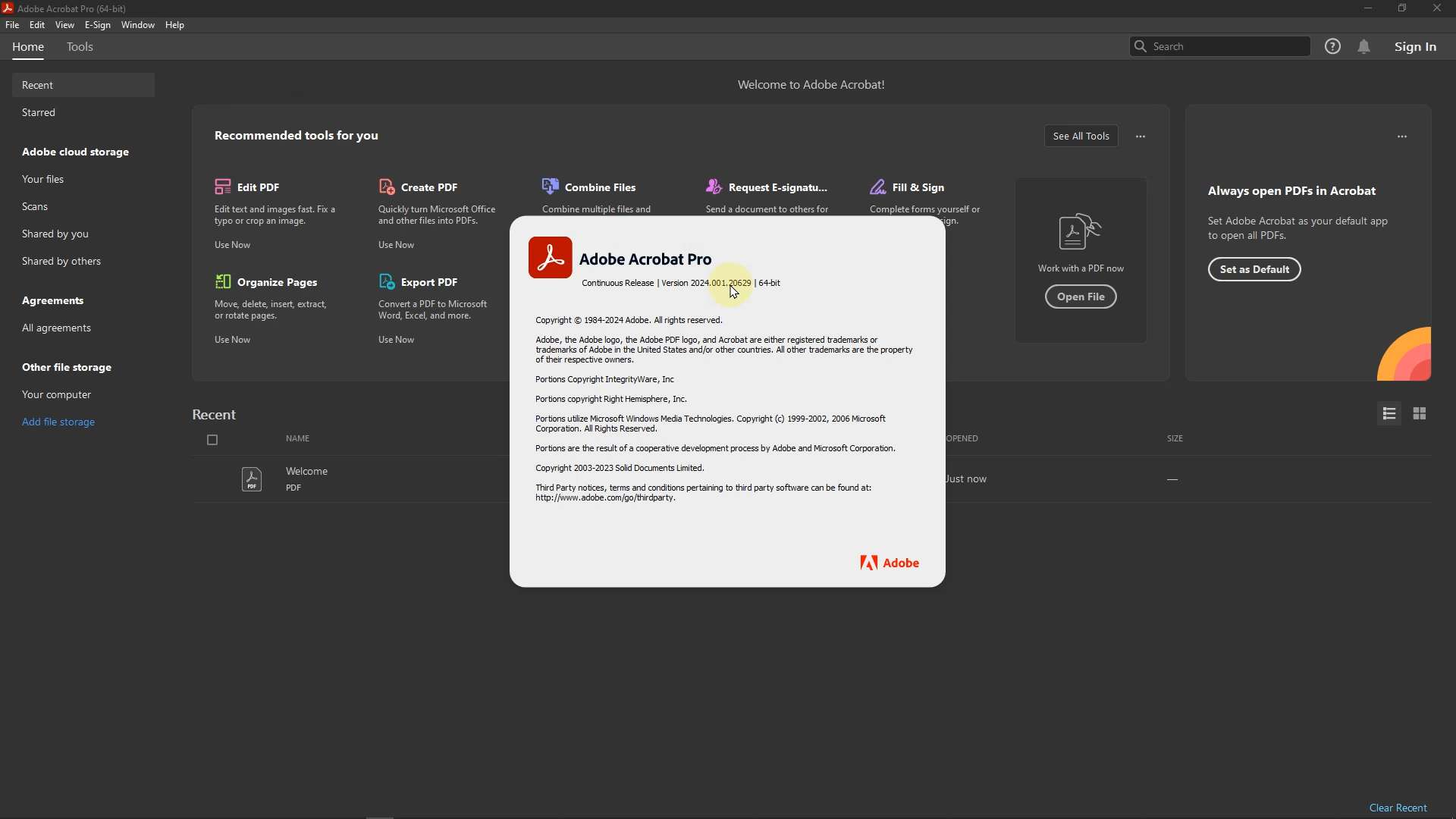
Task: Open recommended tools more options ellipsis
Action: tap(1141, 136)
